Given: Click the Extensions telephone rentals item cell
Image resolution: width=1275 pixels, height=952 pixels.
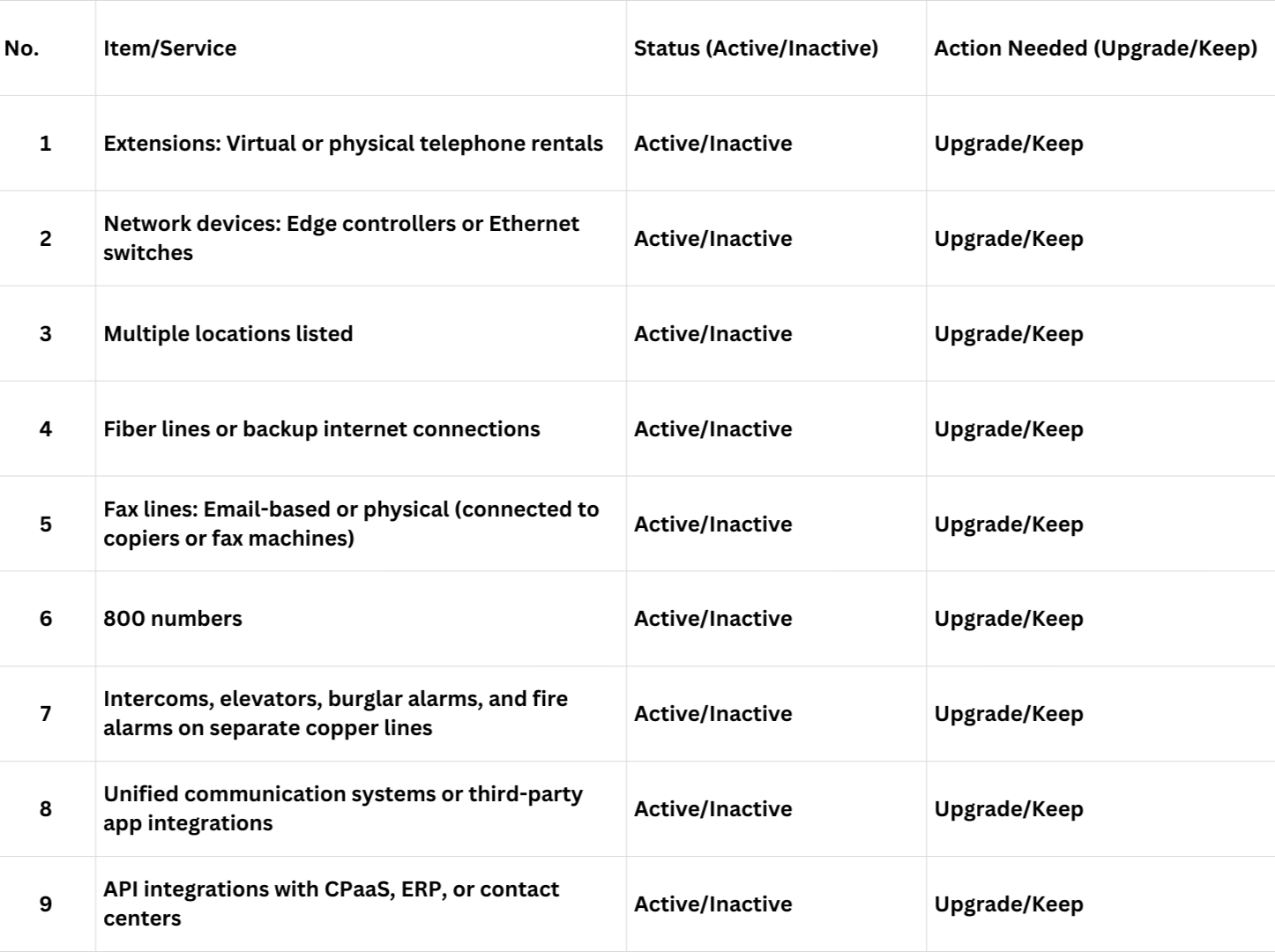Looking at the screenshot, I should pyautogui.click(x=353, y=144).
